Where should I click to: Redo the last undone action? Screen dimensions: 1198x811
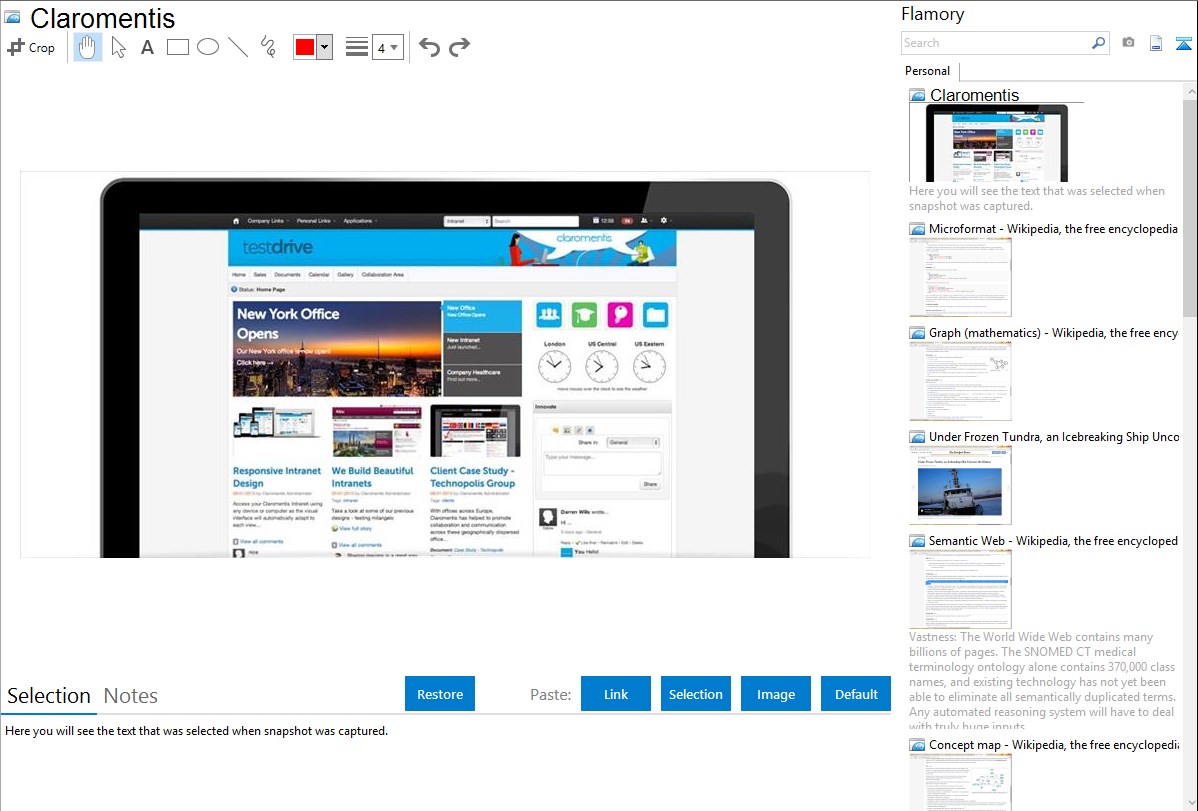[x=459, y=47]
